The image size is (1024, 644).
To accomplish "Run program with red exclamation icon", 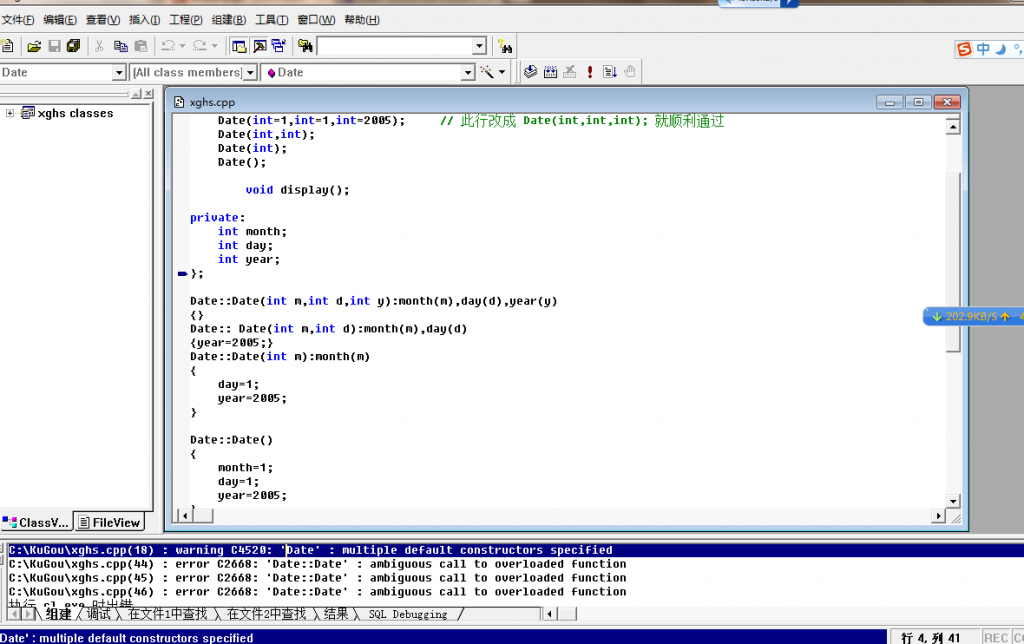I will (590, 72).
